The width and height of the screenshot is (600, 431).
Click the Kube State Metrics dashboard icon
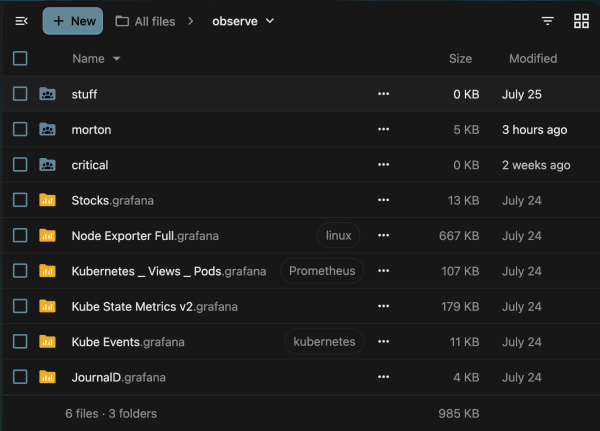tap(47, 306)
